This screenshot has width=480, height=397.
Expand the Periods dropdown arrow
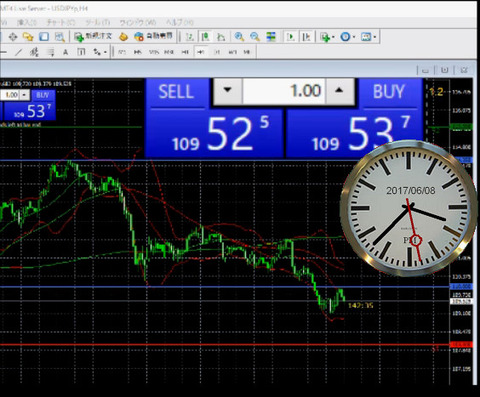[x=354, y=37]
